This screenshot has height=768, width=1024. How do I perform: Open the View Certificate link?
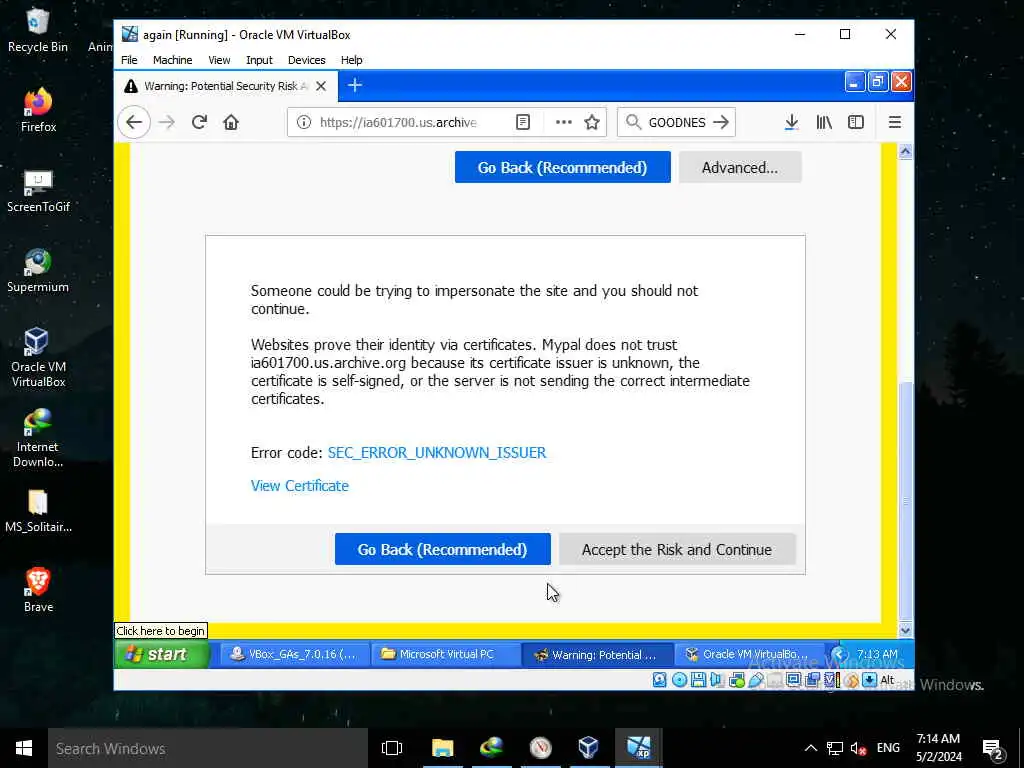coord(300,485)
